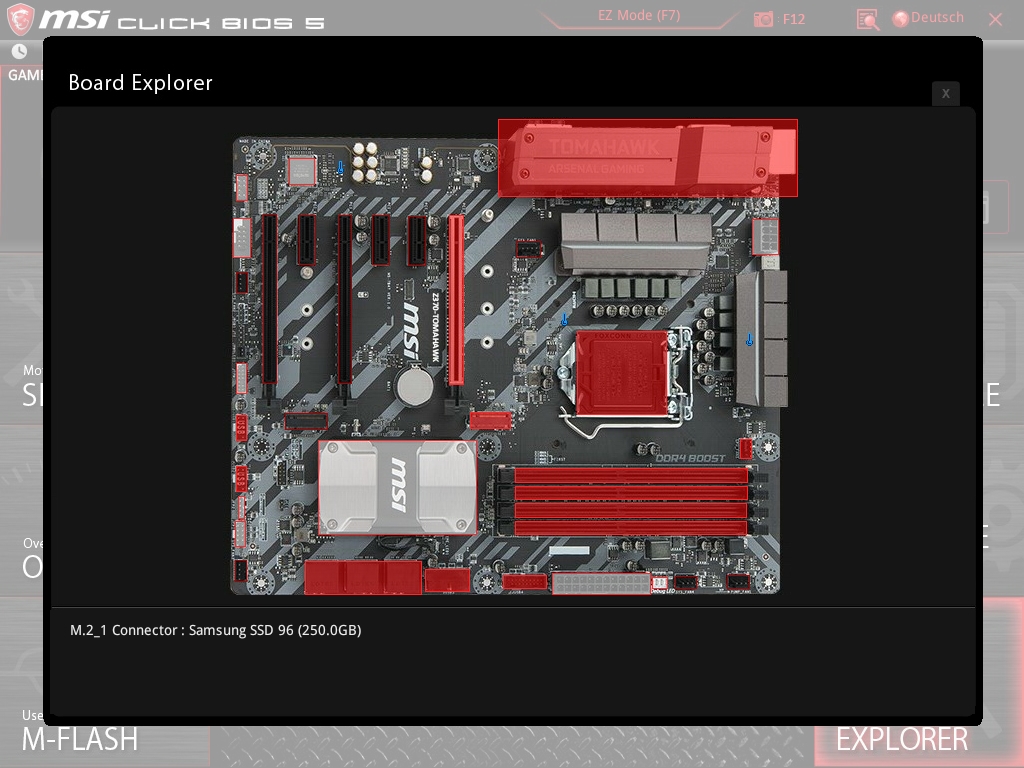Viewport: 1024px width, 768px height.
Task: Select the fan header at board's bottom-left corner
Action: coord(240,570)
